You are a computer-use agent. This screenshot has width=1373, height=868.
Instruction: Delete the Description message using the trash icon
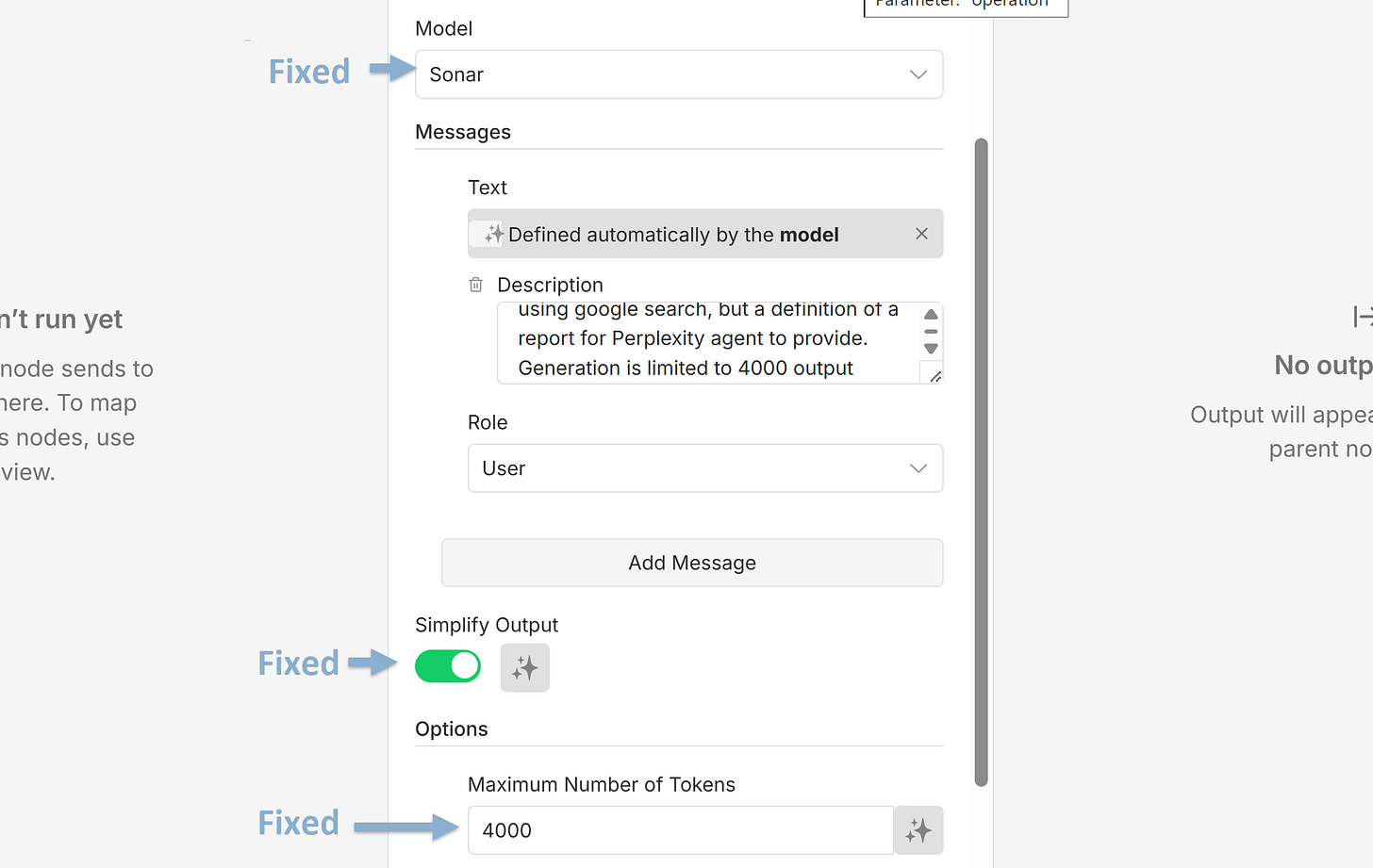(x=475, y=284)
